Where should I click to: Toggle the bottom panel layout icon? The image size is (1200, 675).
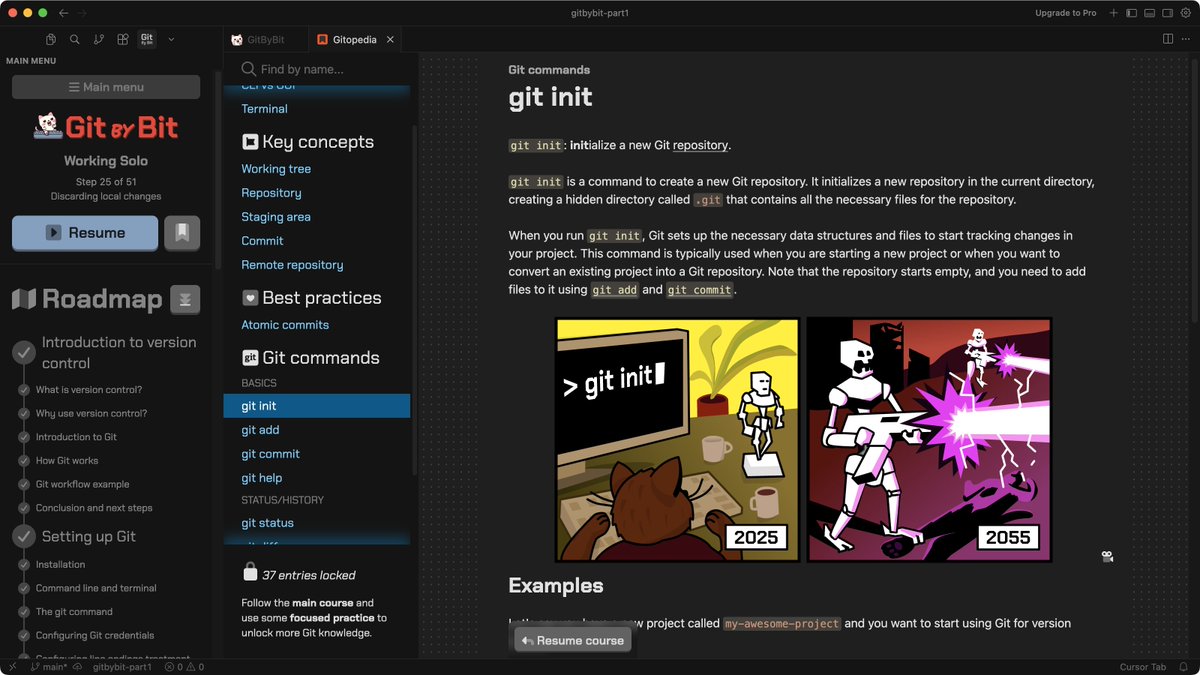(1150, 13)
